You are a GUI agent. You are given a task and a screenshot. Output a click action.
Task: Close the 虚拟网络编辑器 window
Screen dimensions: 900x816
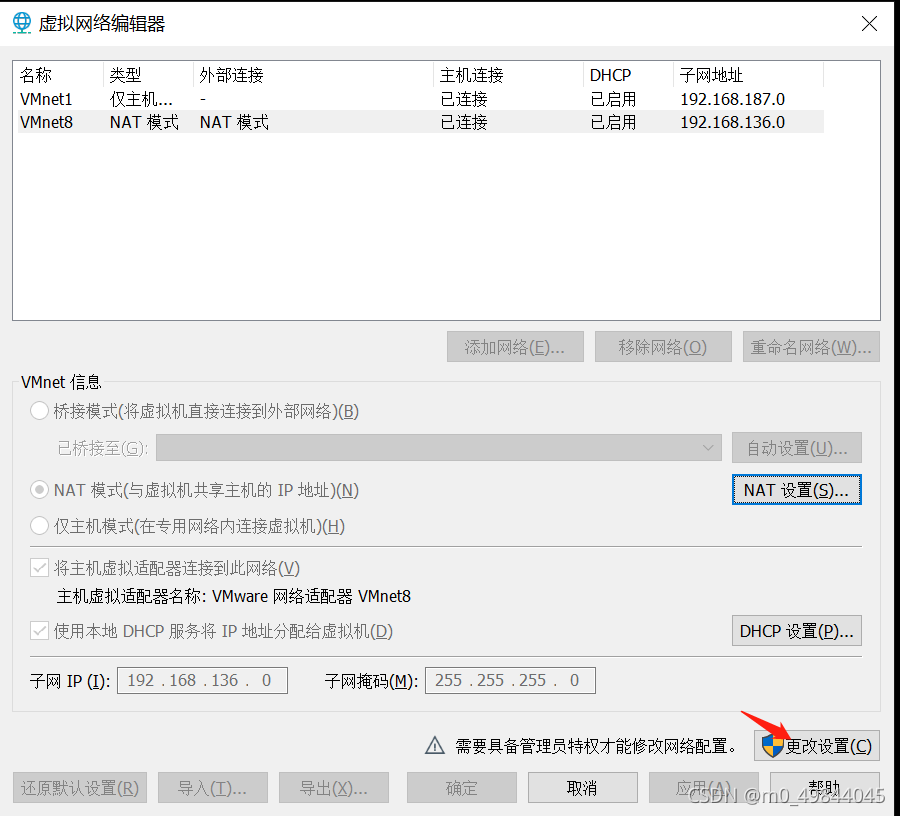point(869,24)
